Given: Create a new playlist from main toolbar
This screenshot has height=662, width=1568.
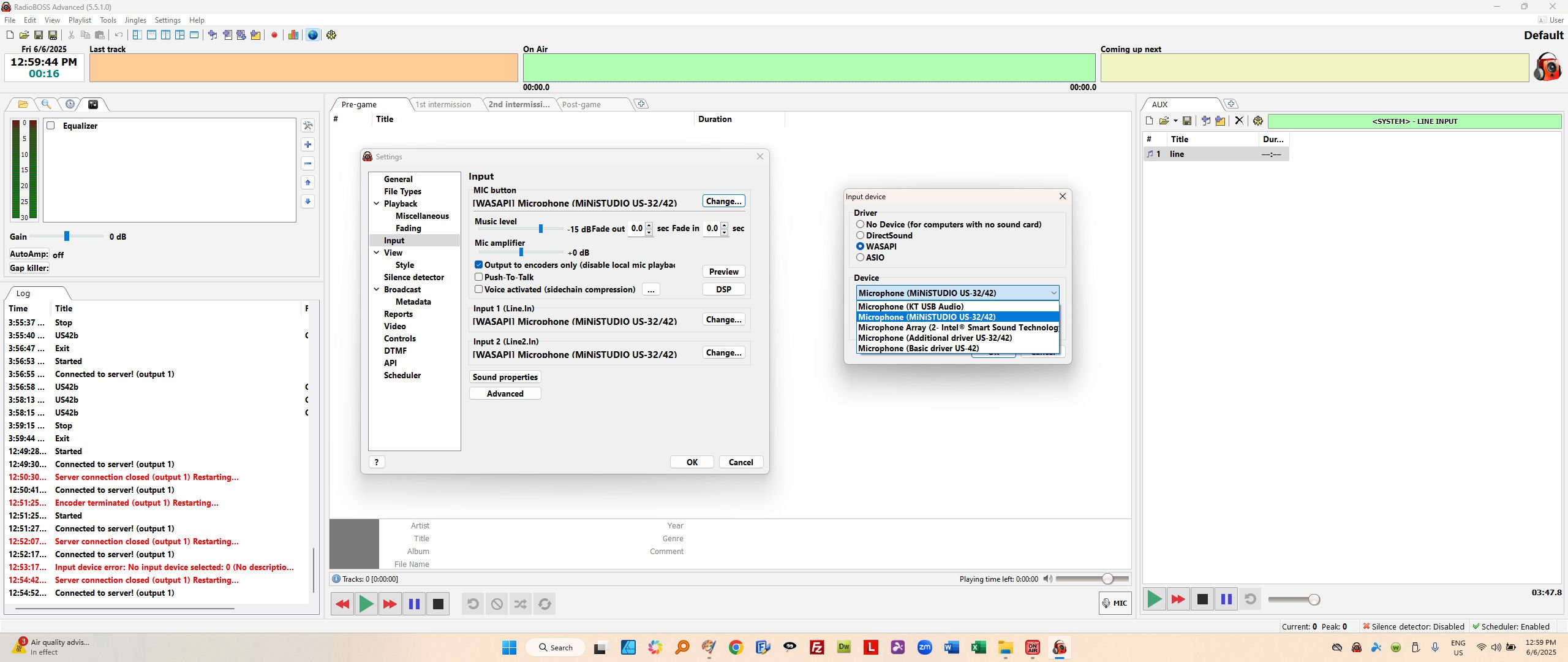Looking at the screenshot, I should 10,35.
